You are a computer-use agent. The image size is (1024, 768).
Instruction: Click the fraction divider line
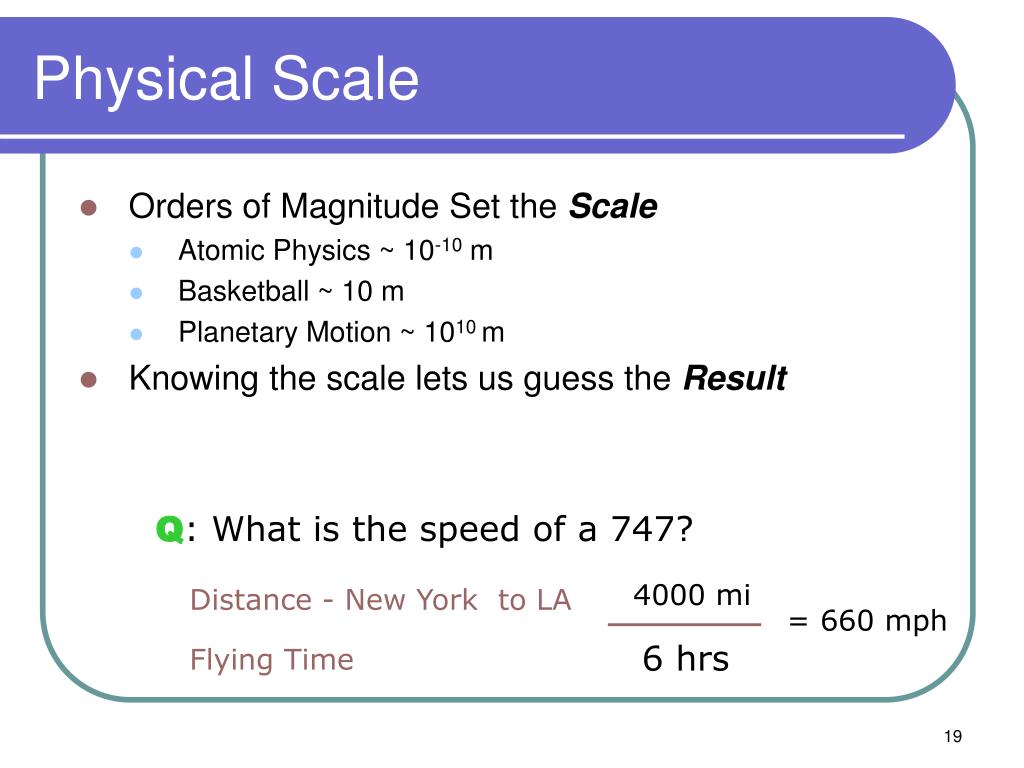pos(684,624)
